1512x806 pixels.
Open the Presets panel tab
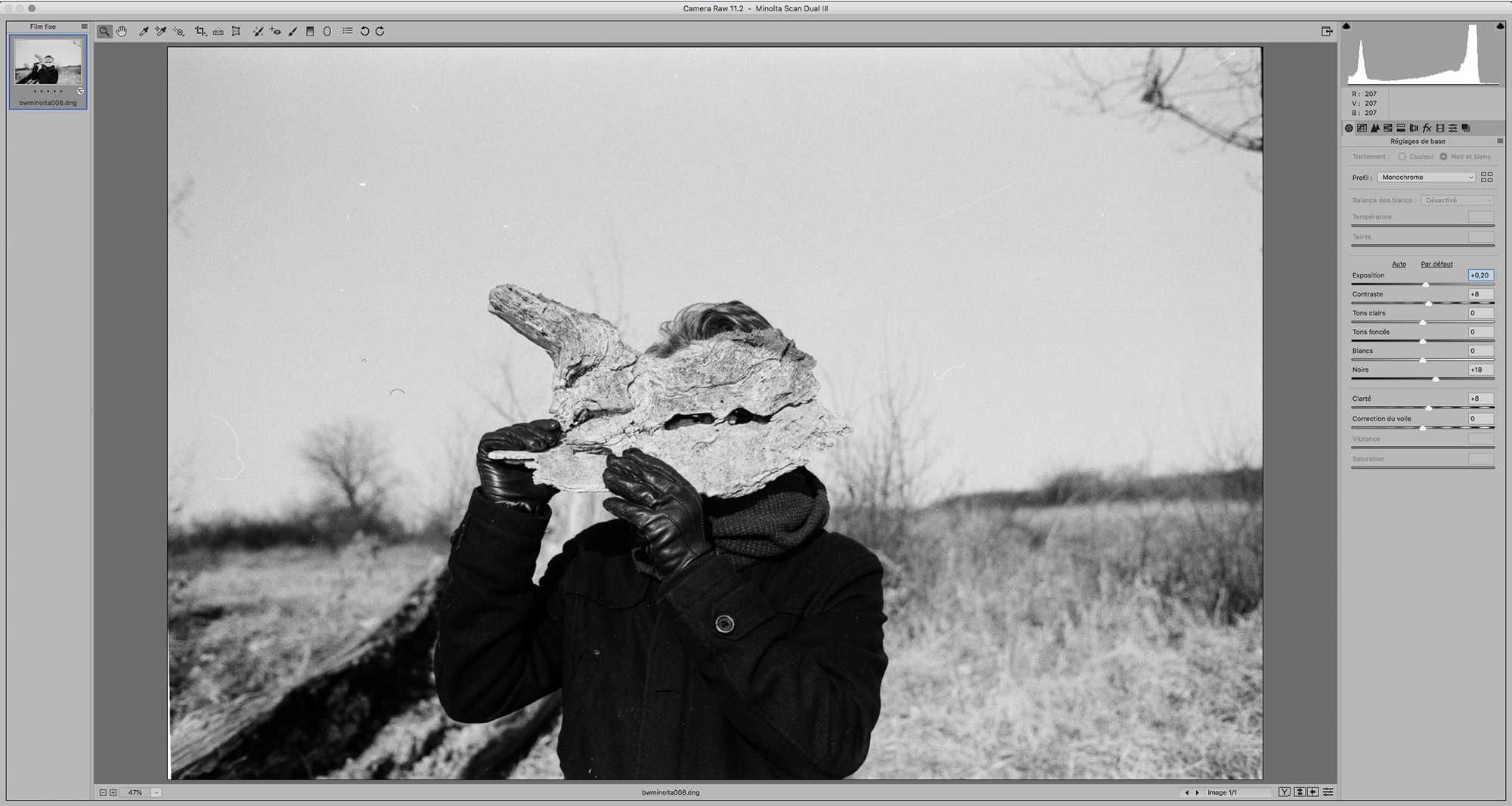pyautogui.click(x=1453, y=128)
